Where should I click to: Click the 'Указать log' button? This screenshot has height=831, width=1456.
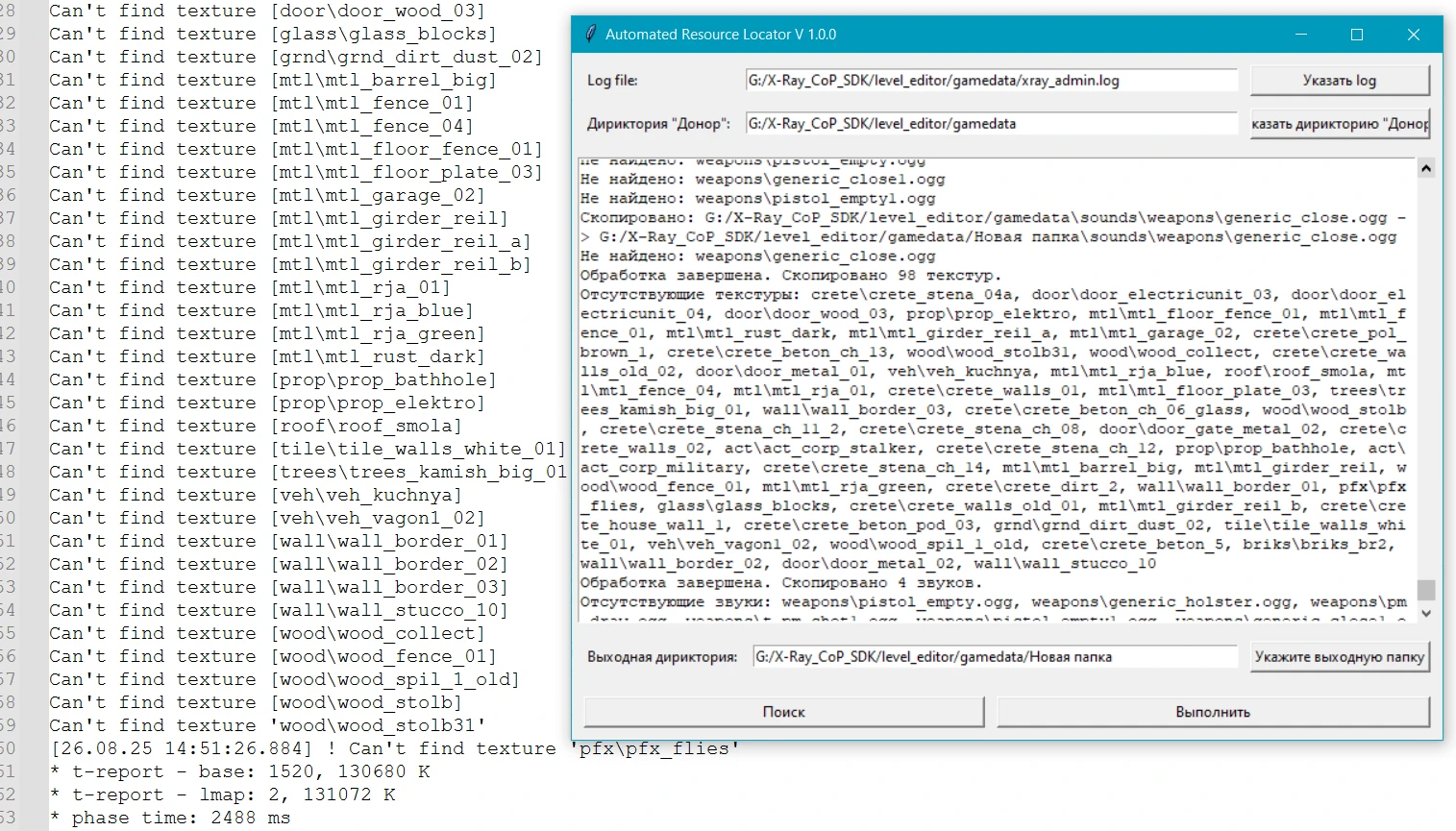pos(1340,81)
